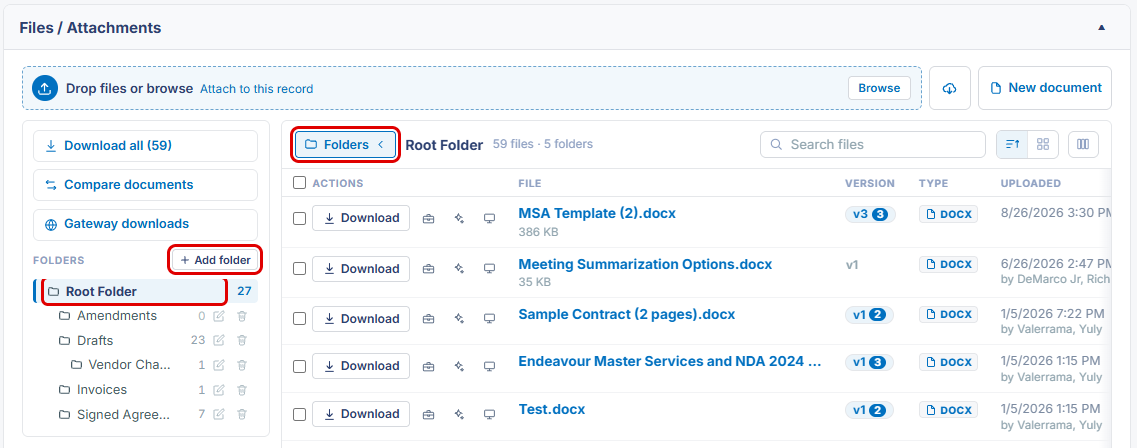
Task: Click the cloud download icon next to Browse
Action: coord(949,88)
